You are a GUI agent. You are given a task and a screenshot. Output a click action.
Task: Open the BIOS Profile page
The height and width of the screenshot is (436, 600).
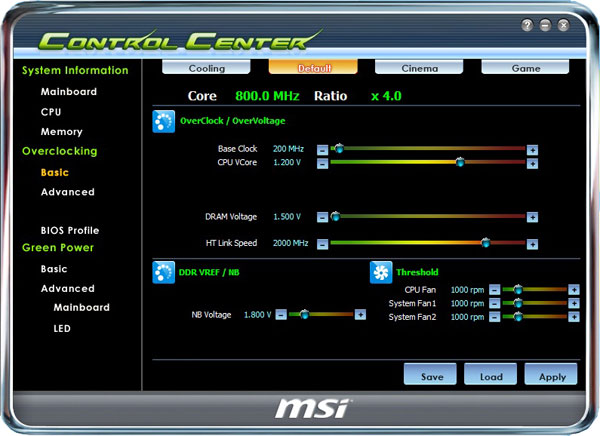point(70,230)
